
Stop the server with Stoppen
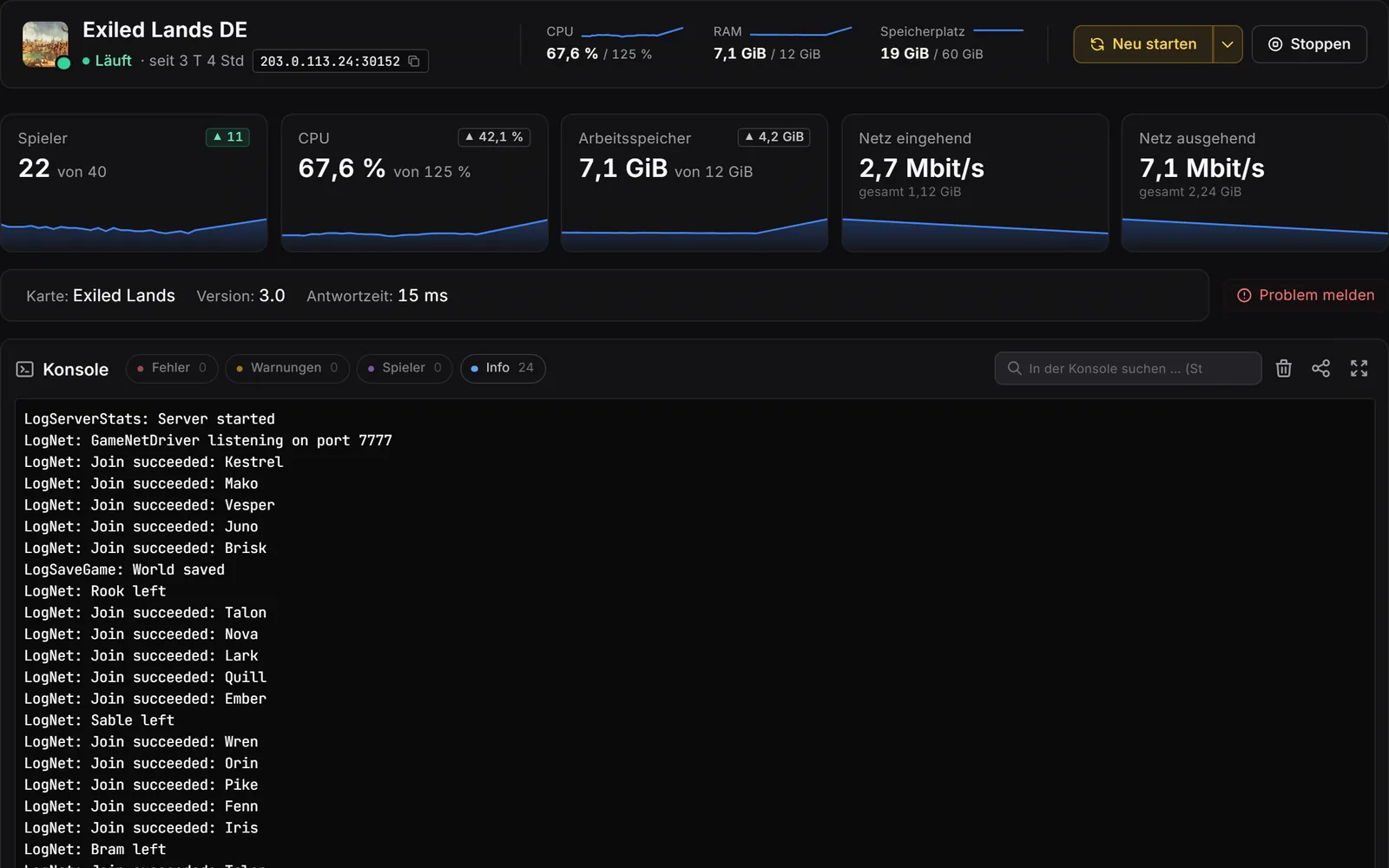1309,44
